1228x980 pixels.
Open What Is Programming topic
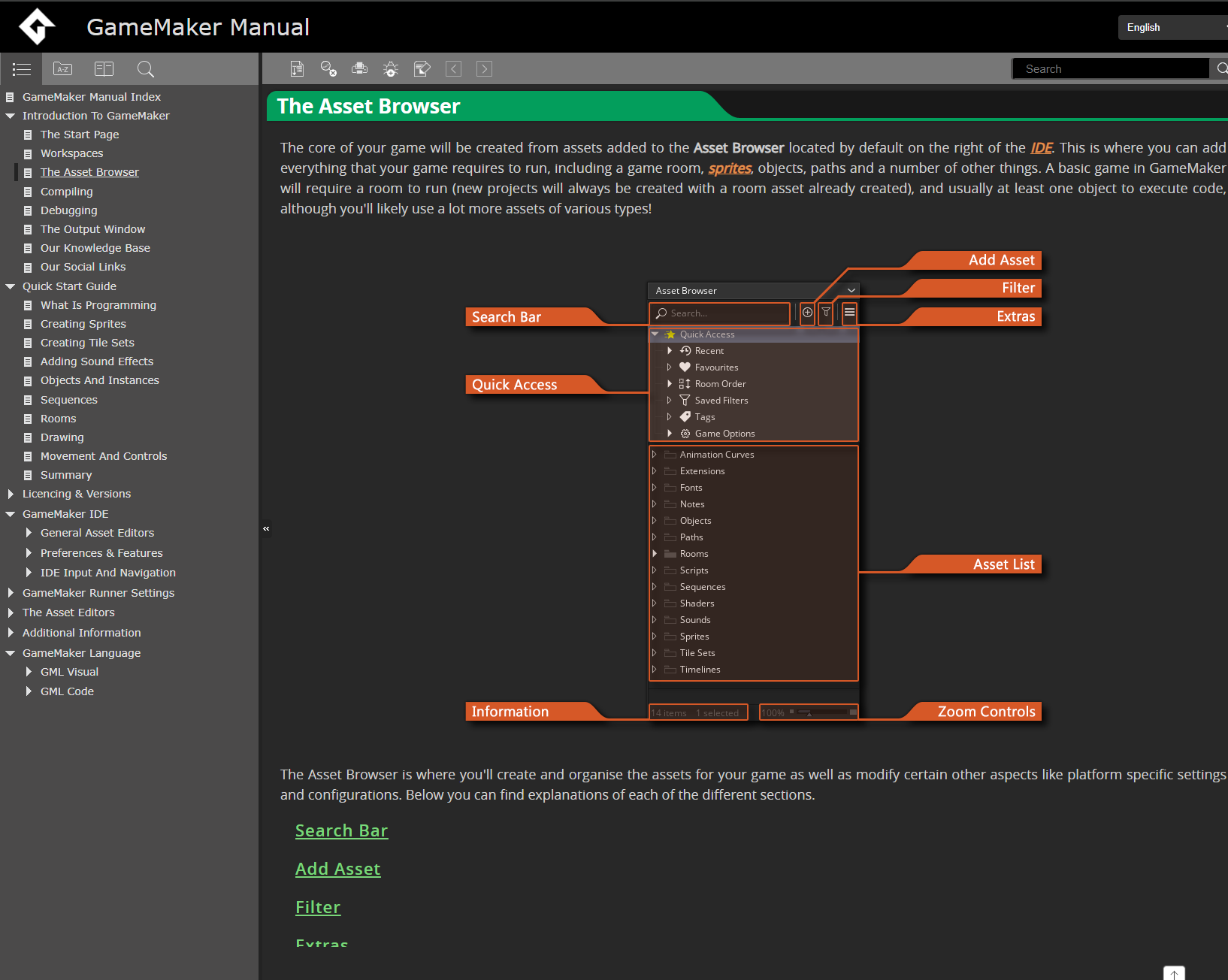tap(98, 305)
